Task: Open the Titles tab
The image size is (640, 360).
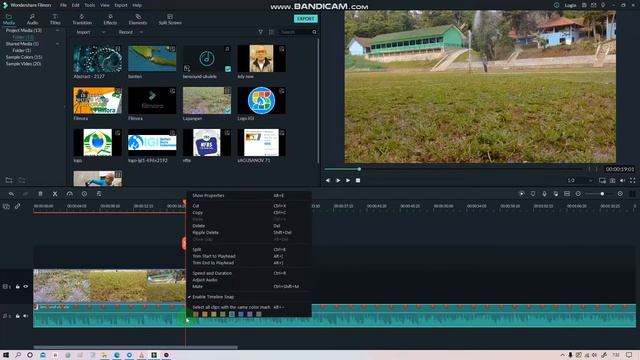Action: [55, 19]
